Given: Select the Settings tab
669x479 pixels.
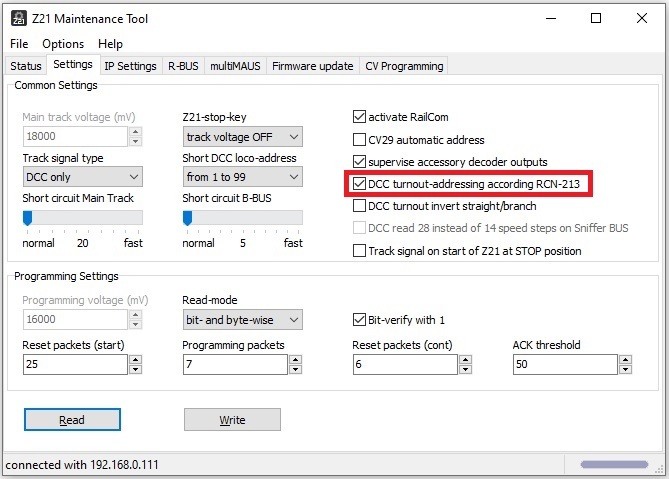Looking at the screenshot, I should click(x=73, y=64).
